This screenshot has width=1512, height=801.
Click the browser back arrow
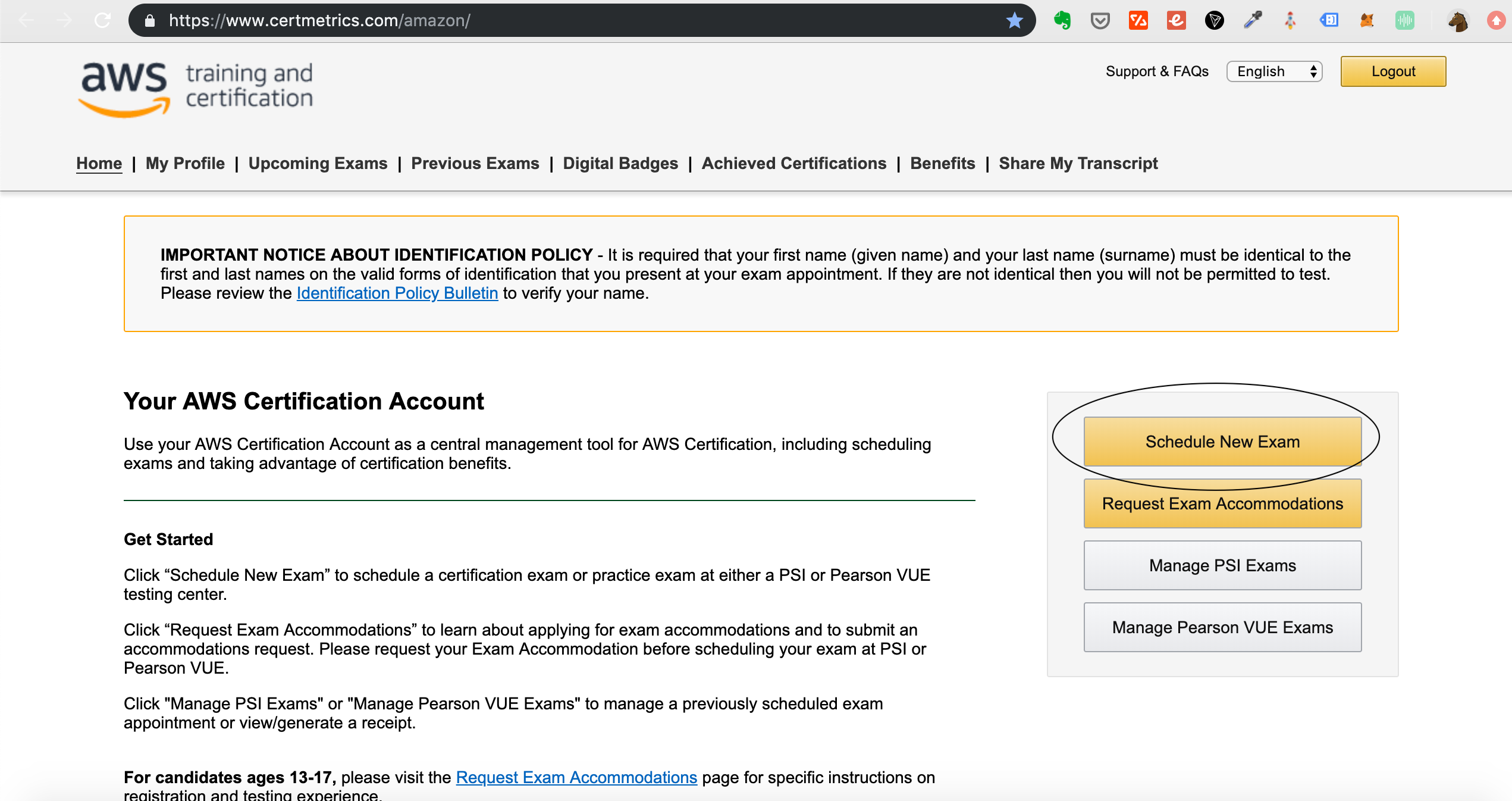tap(27, 20)
